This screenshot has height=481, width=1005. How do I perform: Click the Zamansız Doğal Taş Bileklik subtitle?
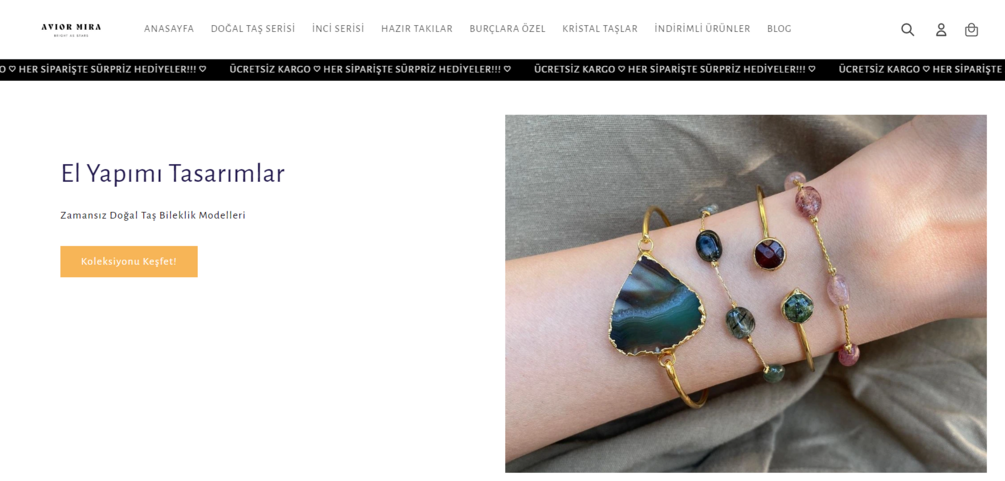153,215
